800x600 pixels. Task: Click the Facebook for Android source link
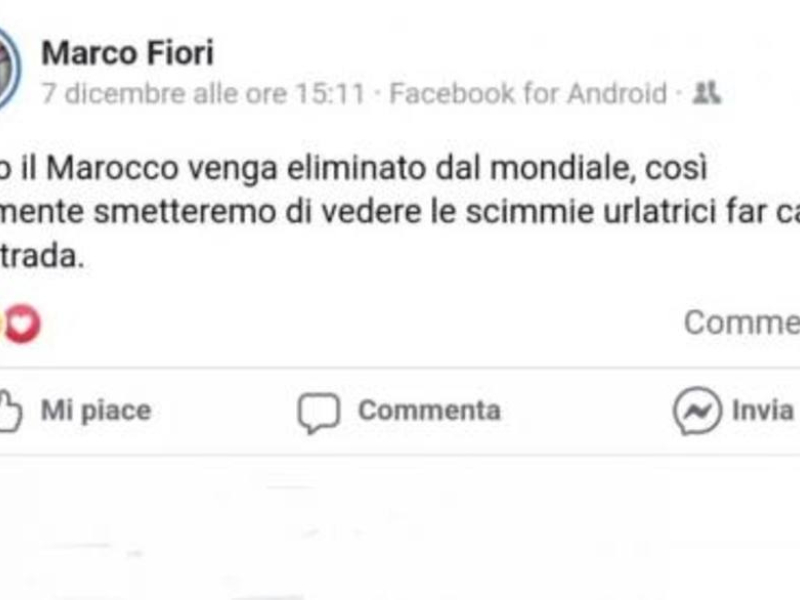click(x=528, y=93)
